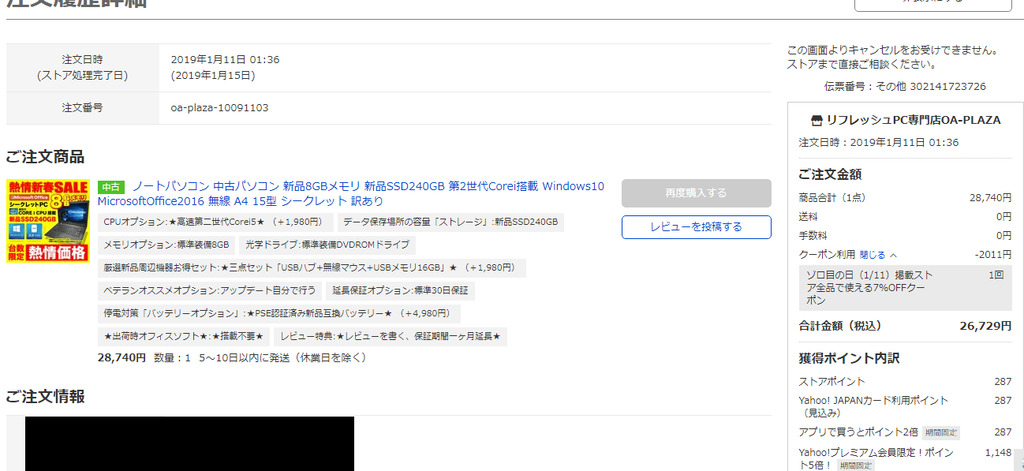Click the レビュー特典 保証期間一ヶ月延長 tag

tap(391, 337)
